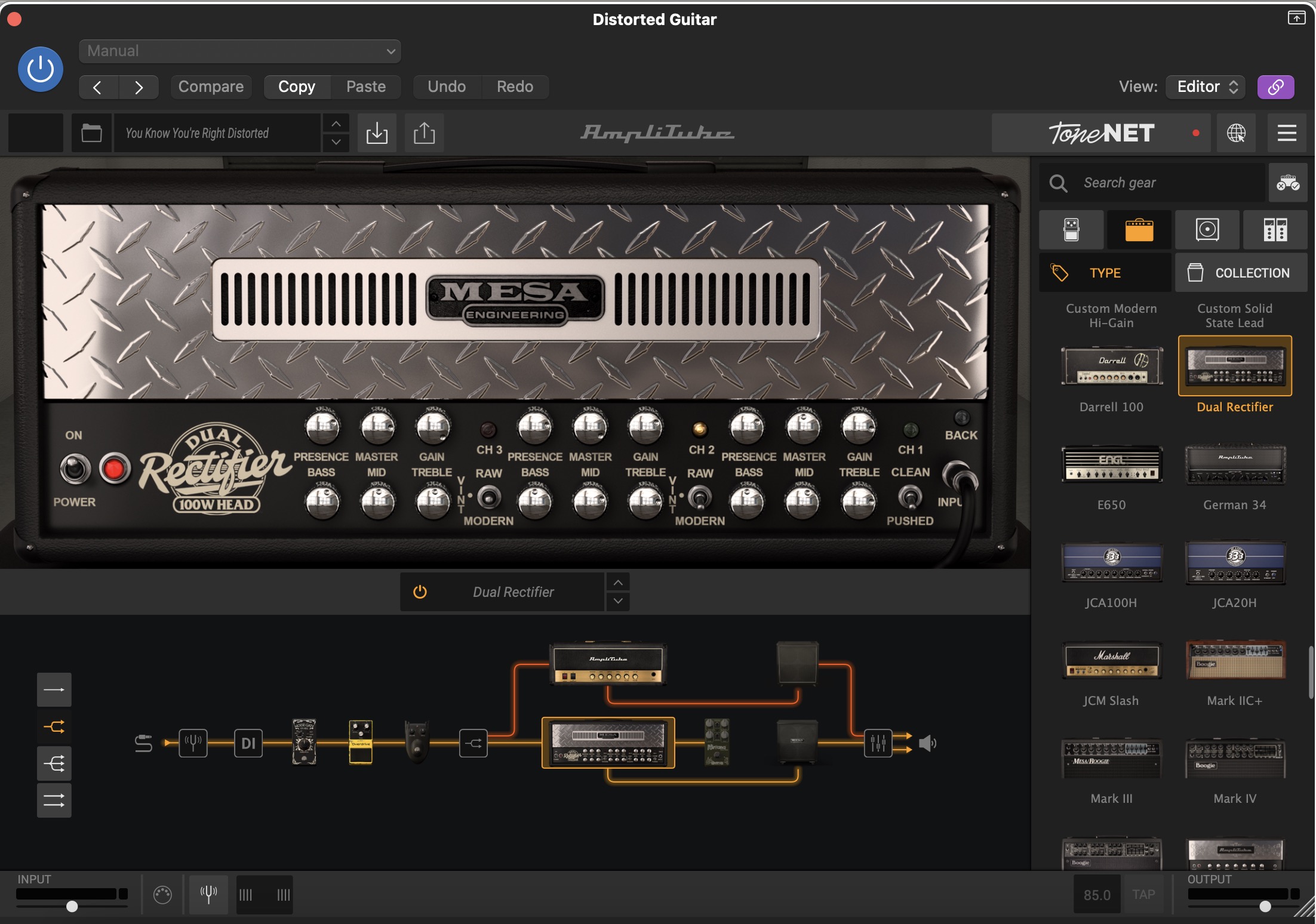Select channel CH 1 LED
The height and width of the screenshot is (924, 1316).
[911, 429]
